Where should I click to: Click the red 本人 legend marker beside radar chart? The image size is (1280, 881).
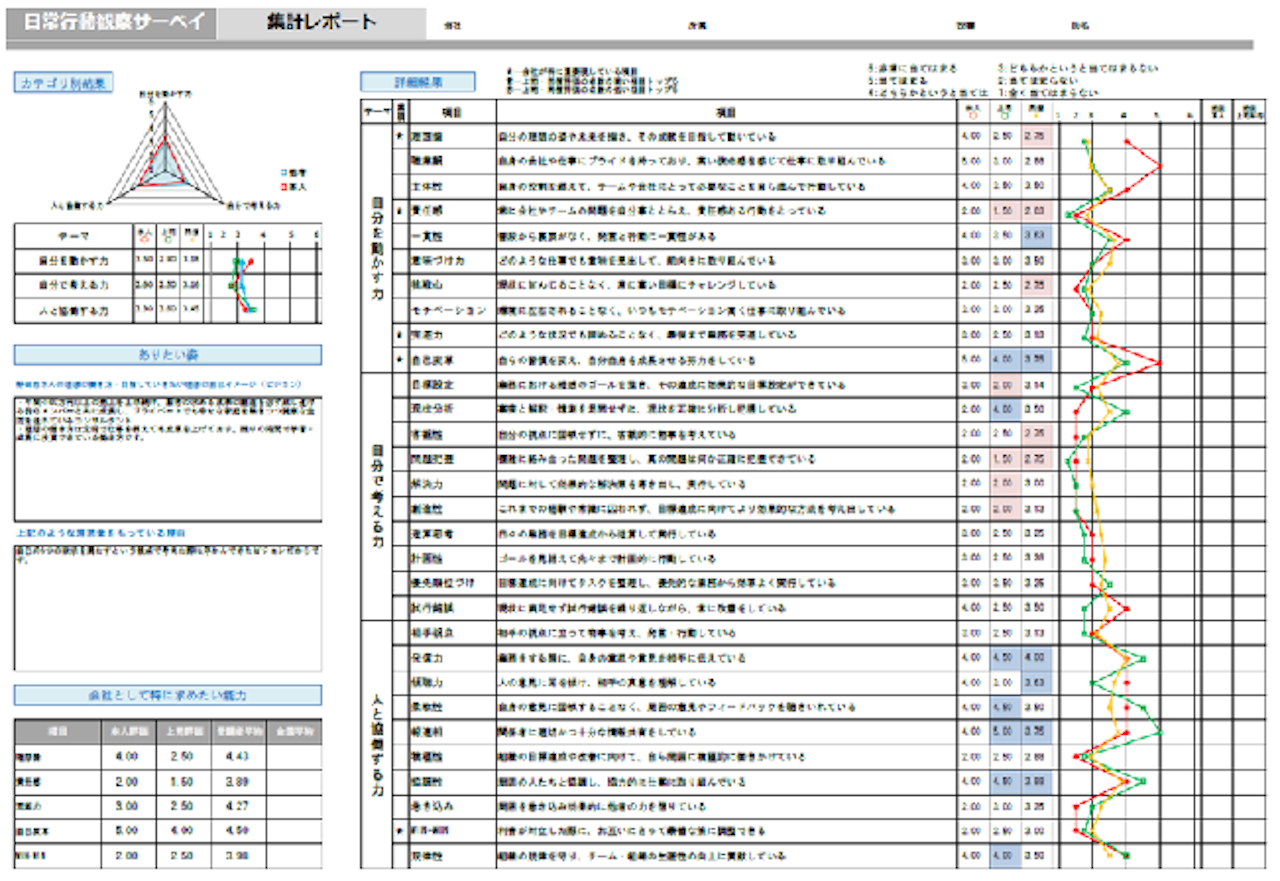tap(284, 186)
